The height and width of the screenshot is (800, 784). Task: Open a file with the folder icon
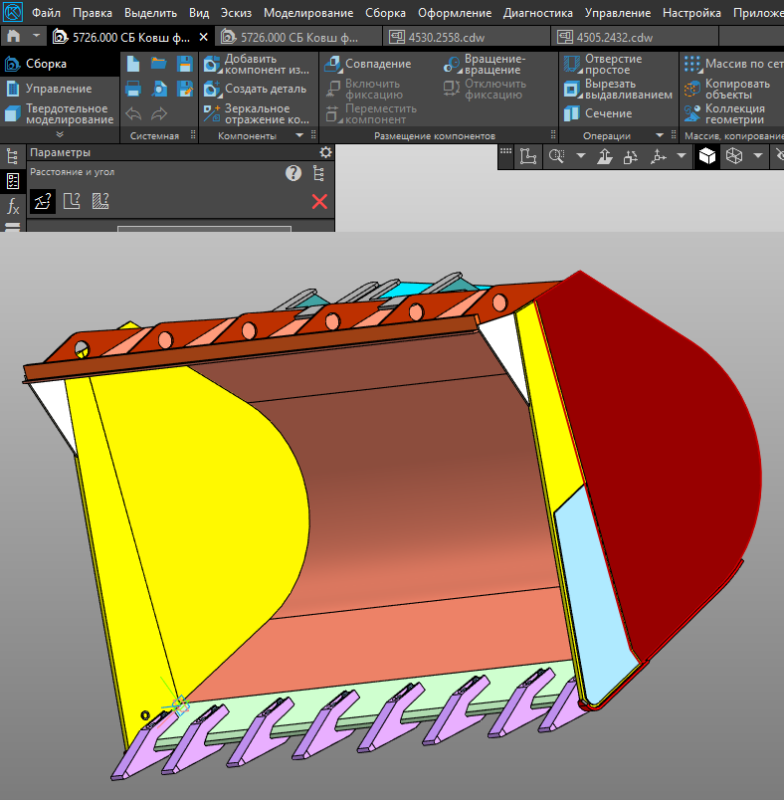click(159, 64)
